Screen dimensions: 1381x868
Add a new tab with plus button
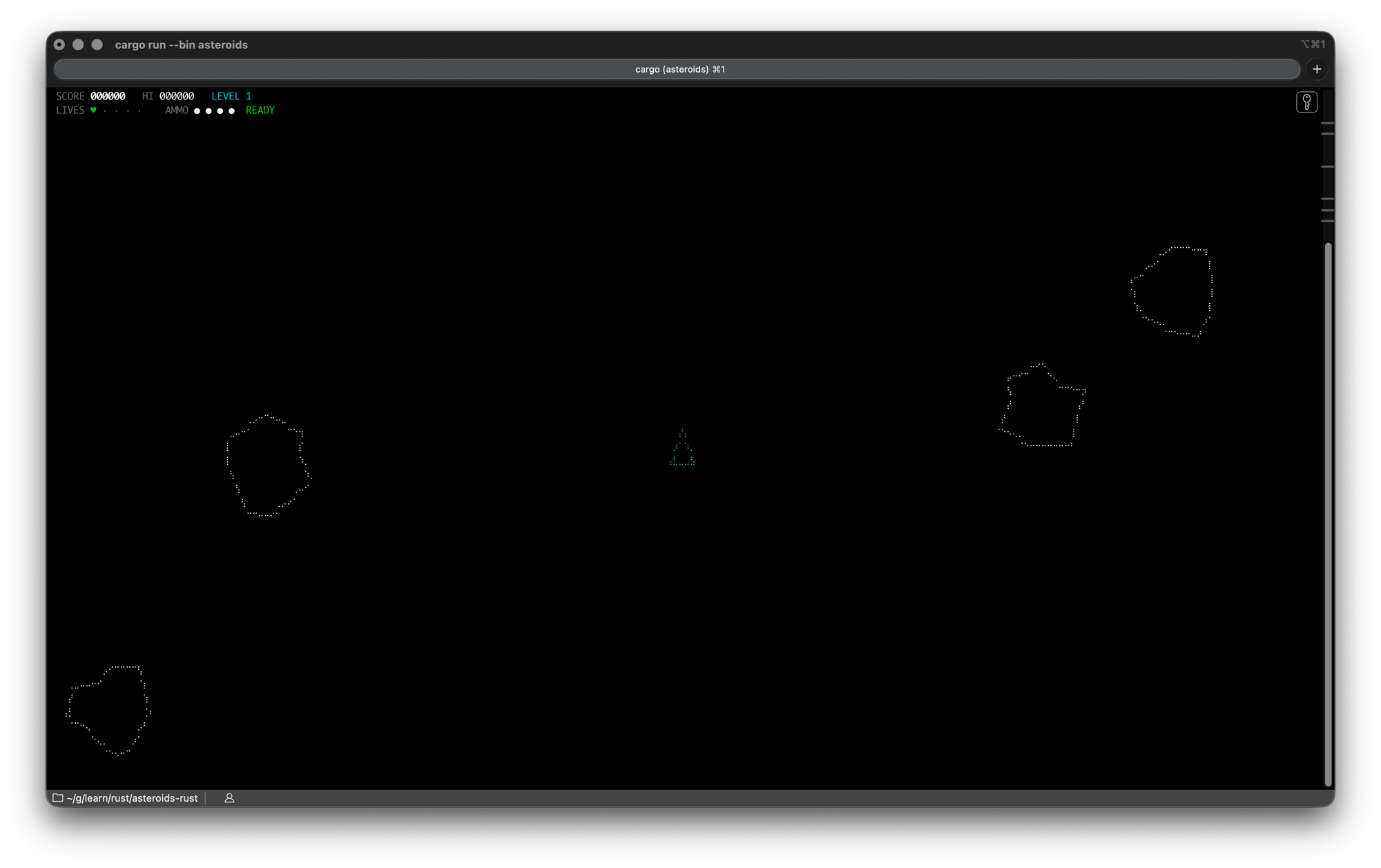pos(1317,69)
